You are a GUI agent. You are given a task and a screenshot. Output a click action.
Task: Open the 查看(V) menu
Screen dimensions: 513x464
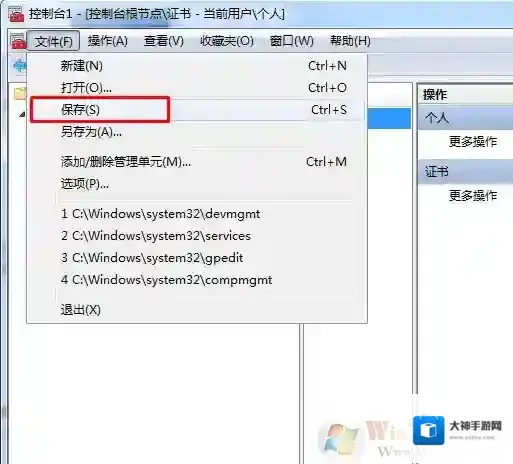click(164, 41)
